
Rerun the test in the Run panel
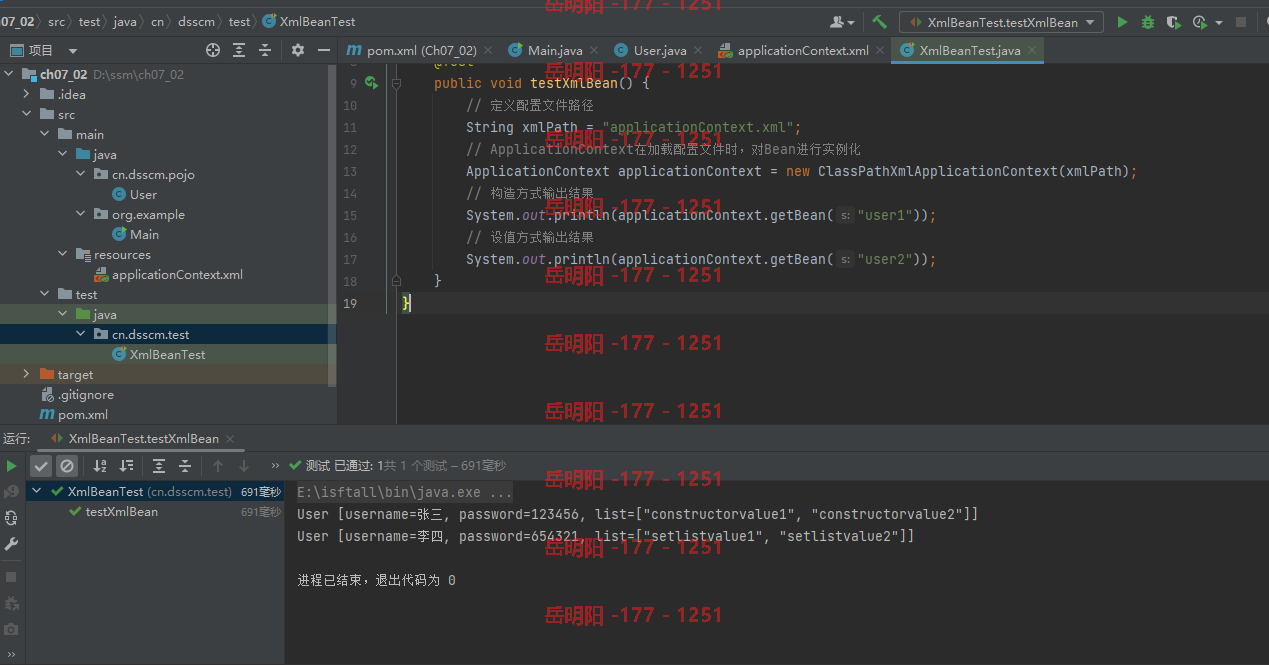(x=11, y=466)
